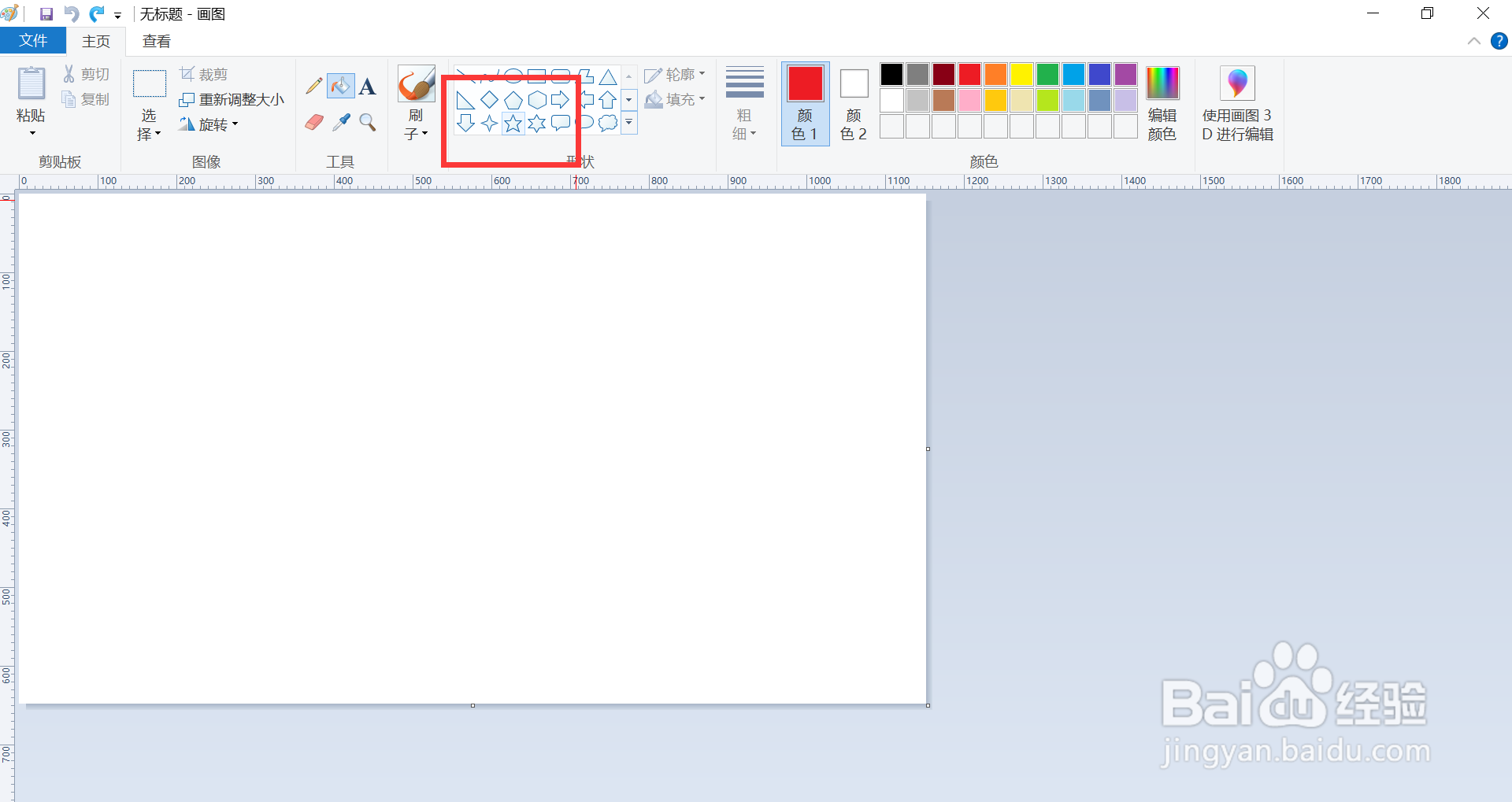Open Edit colors (编辑颜色) dialog
1512x802 pixels.
tap(1162, 104)
